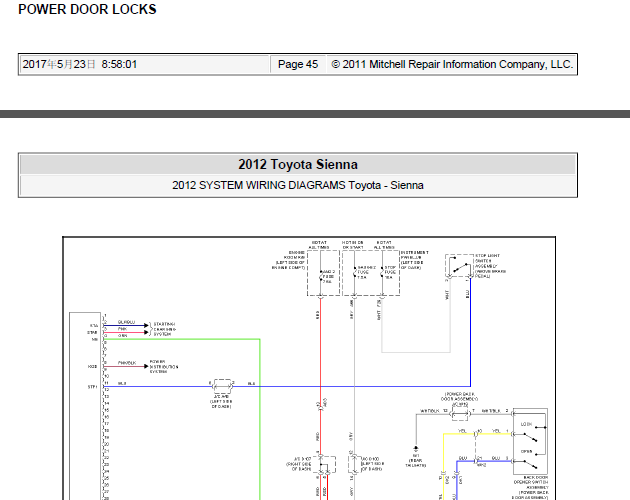Click the stop light switch symbol
The height and width of the screenshot is (500, 630).
click(x=459, y=266)
